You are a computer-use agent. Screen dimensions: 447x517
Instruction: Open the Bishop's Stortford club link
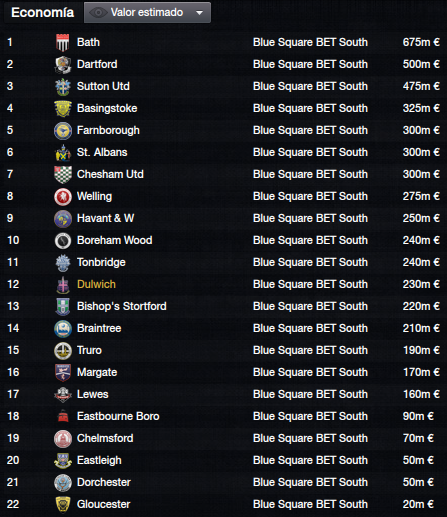[122, 306]
